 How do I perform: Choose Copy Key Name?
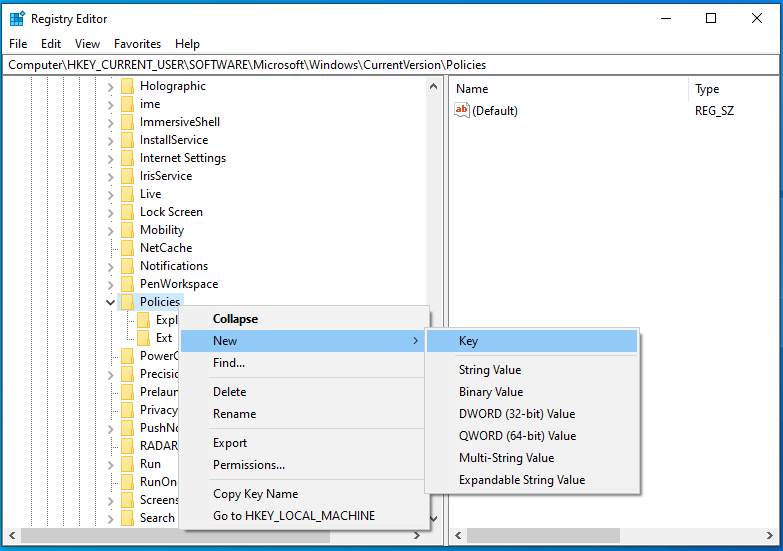pyautogui.click(x=305, y=494)
